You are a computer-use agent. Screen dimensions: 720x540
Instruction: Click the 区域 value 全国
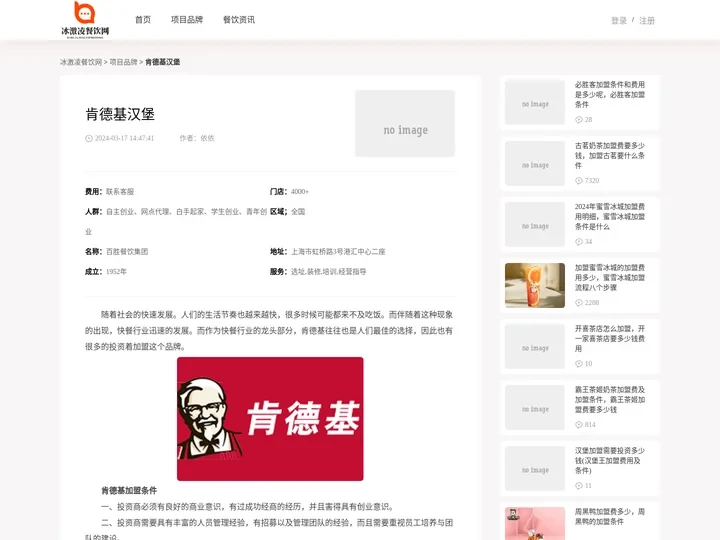tap(298, 212)
